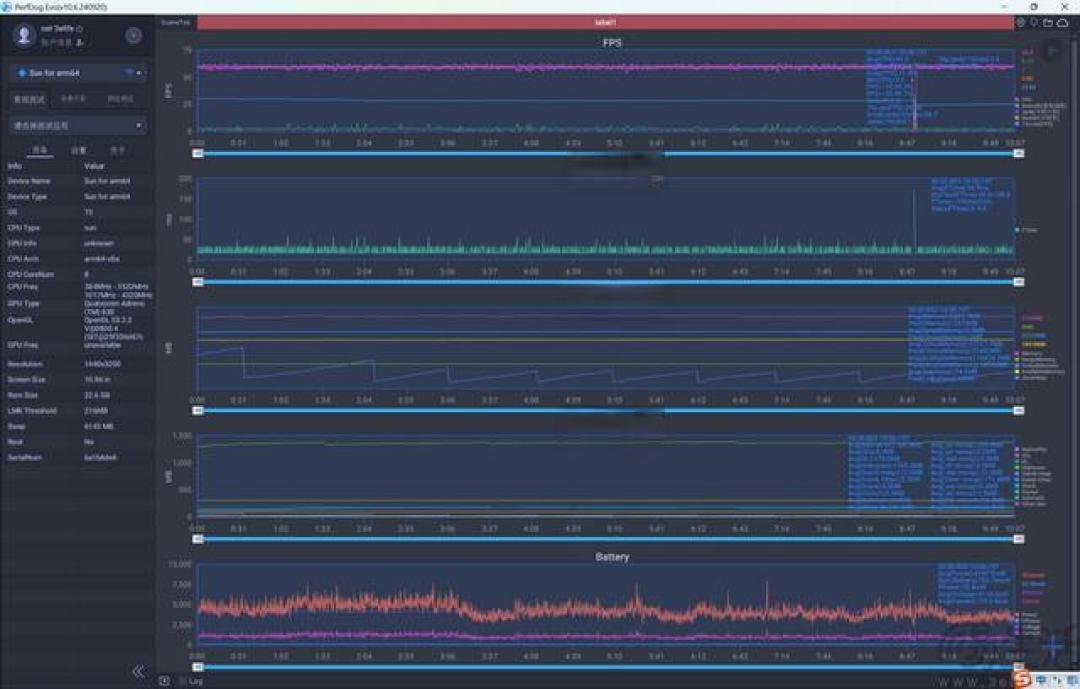This screenshot has width=1080, height=689.
Task: Click the left handle of the FPS time range slider
Action: [198, 154]
